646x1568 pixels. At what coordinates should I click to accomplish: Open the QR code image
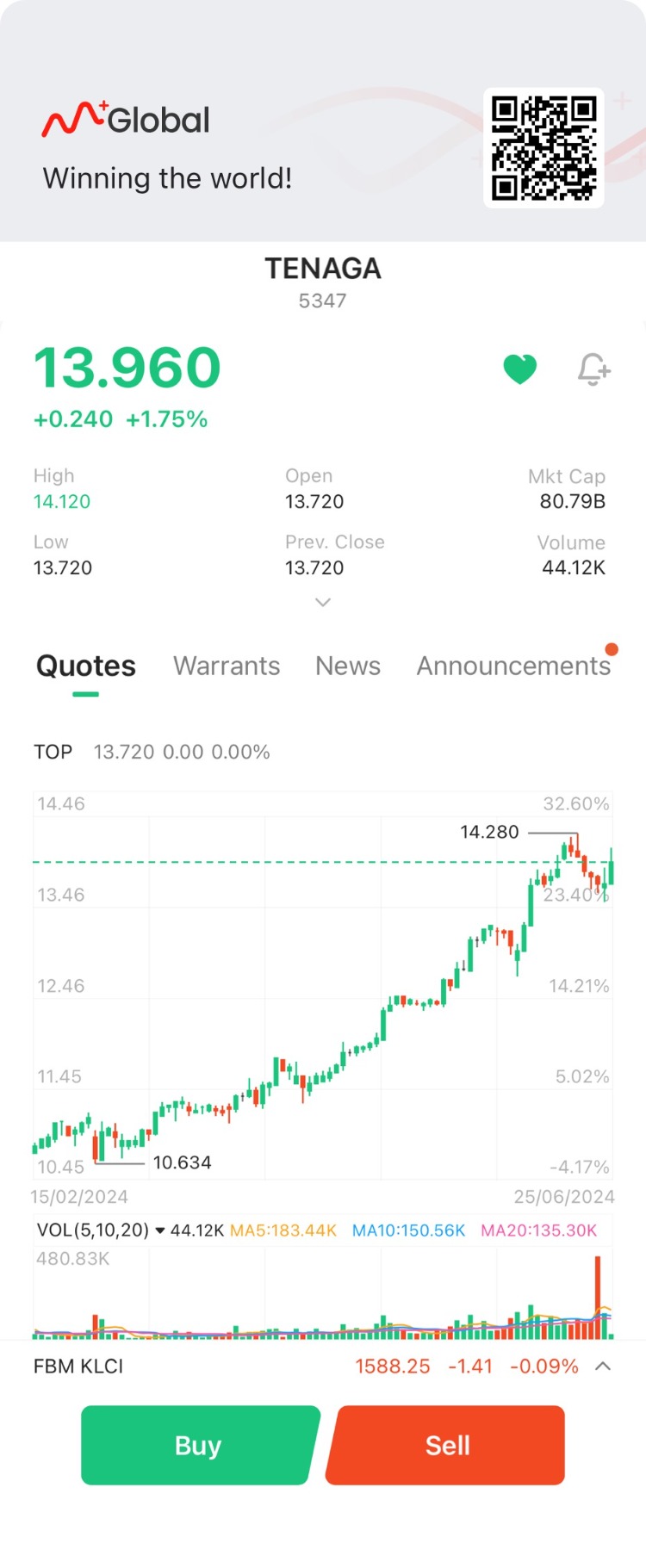point(544,147)
